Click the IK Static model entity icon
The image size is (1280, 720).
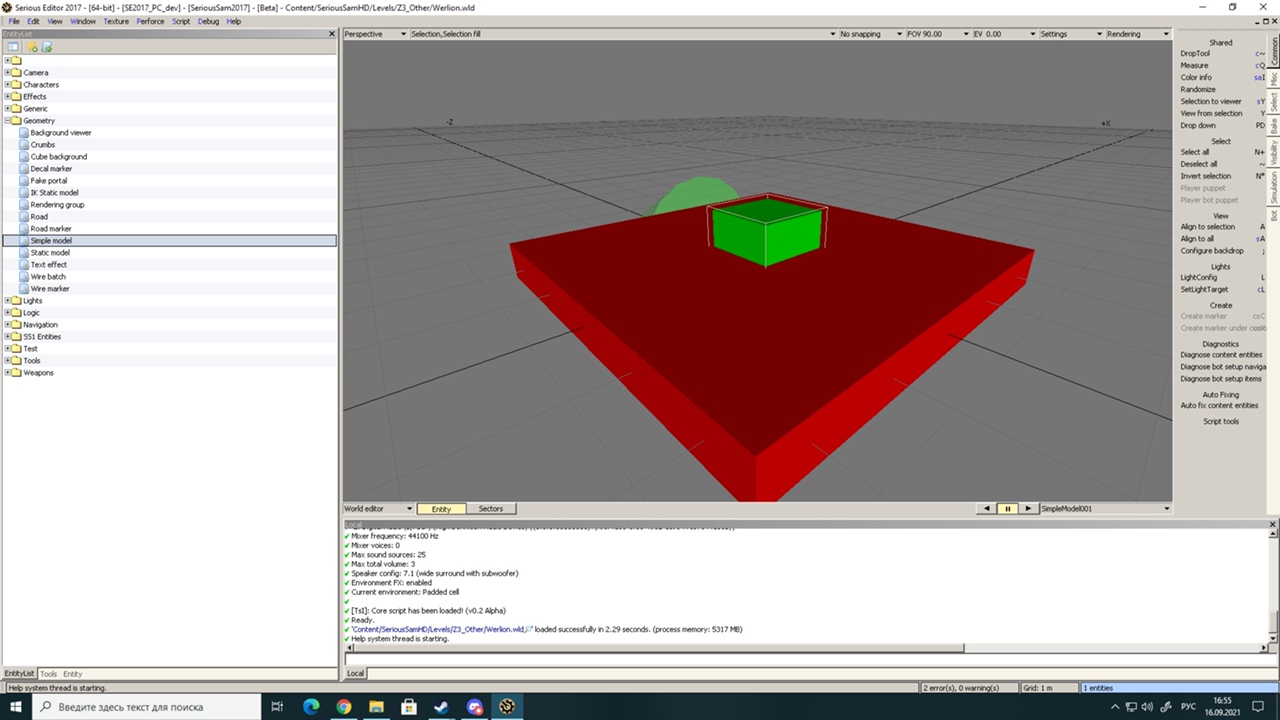coord(24,193)
